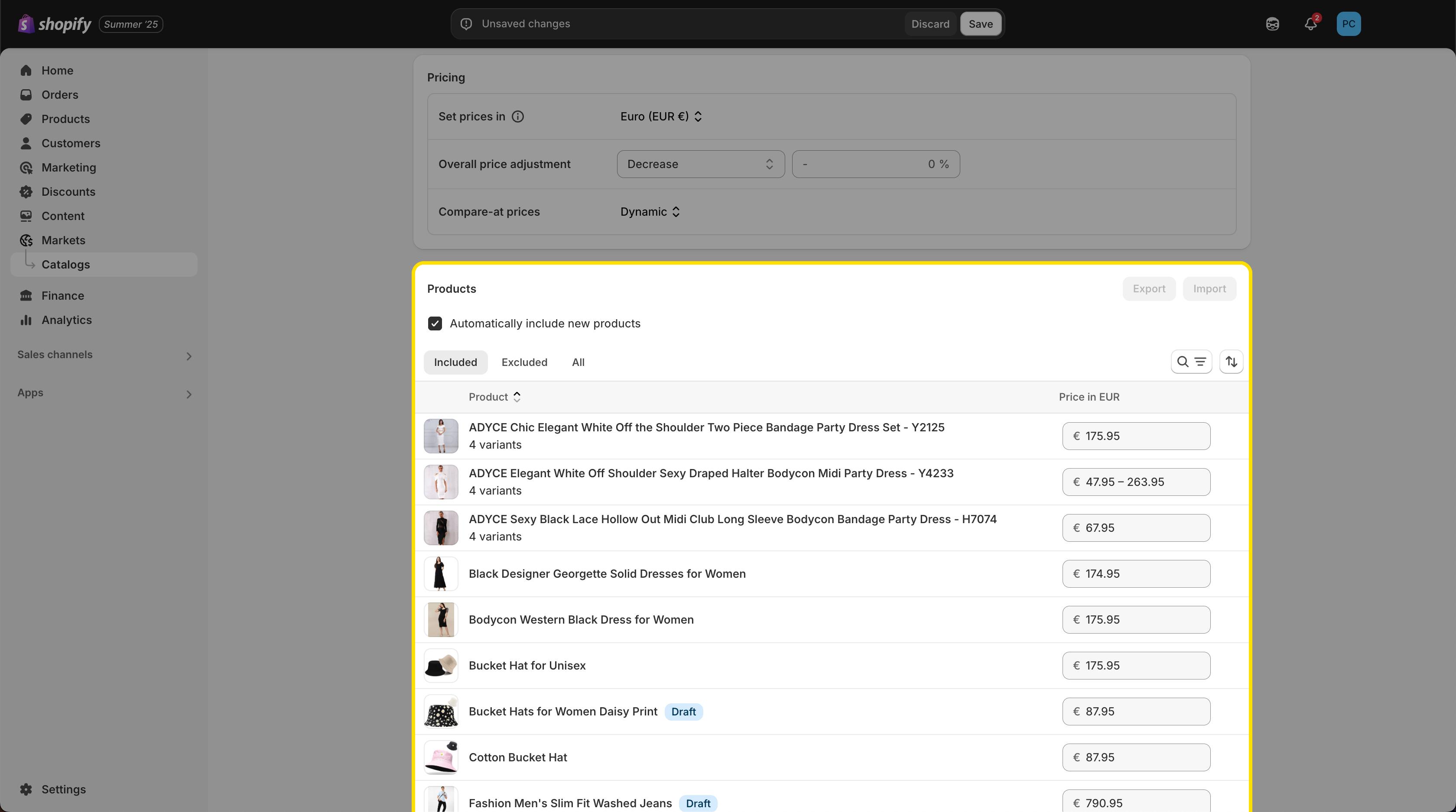Click the Markets globe icon
Viewport: 1456px width, 812px height.
[26, 240]
